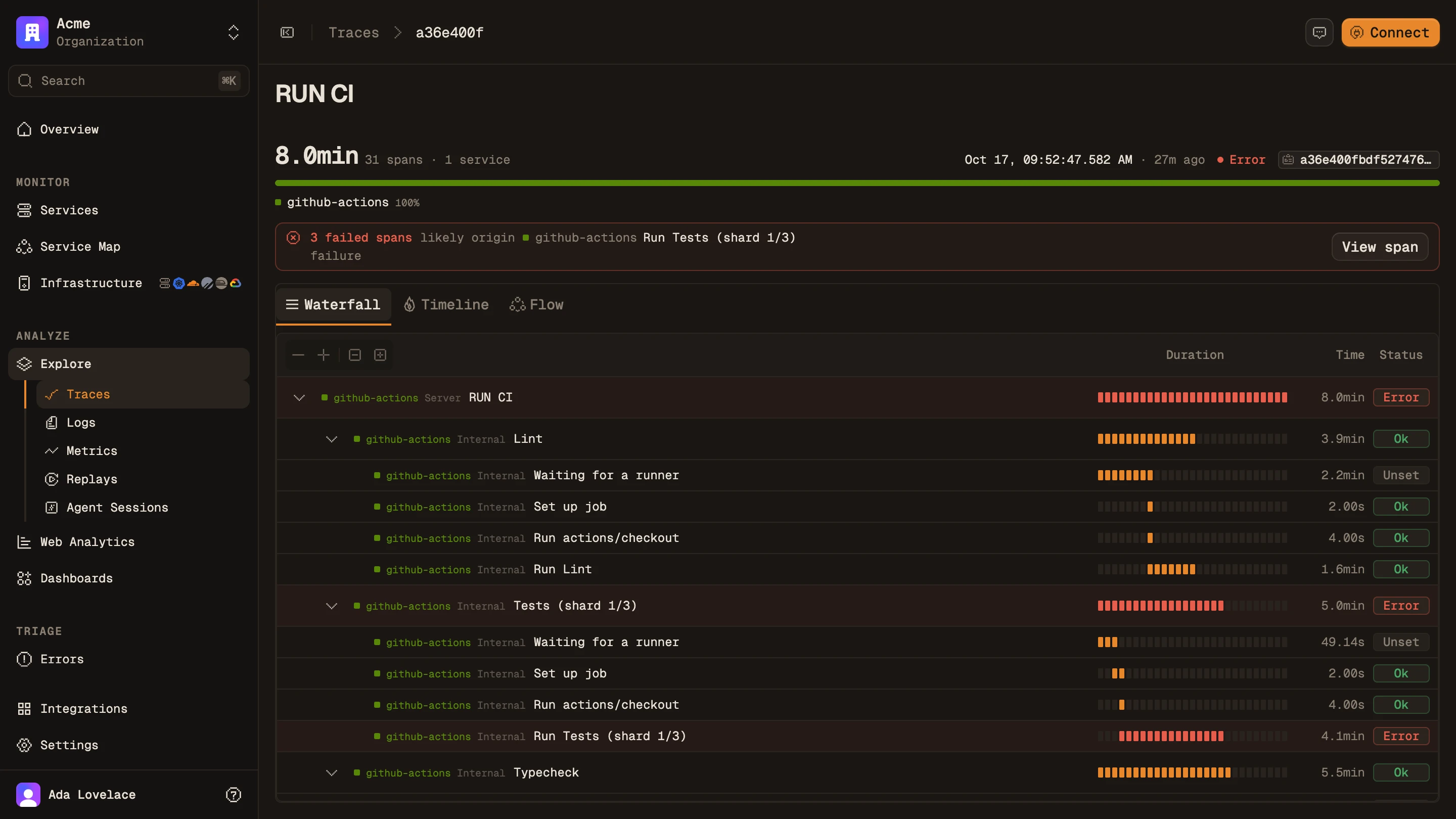Click the Time column header
The image size is (1456, 819).
[1350, 355]
